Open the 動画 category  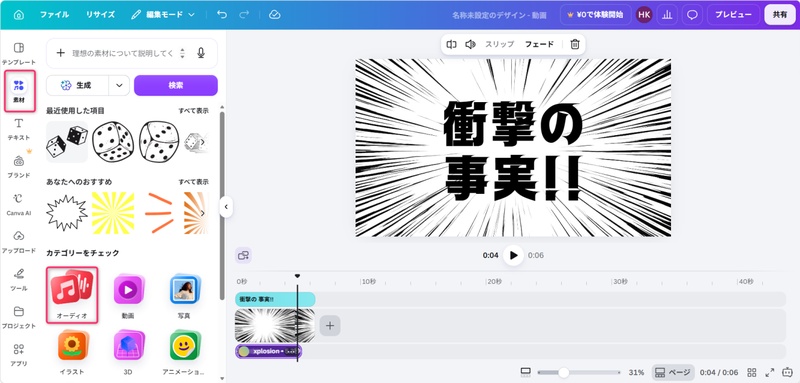coord(128,296)
